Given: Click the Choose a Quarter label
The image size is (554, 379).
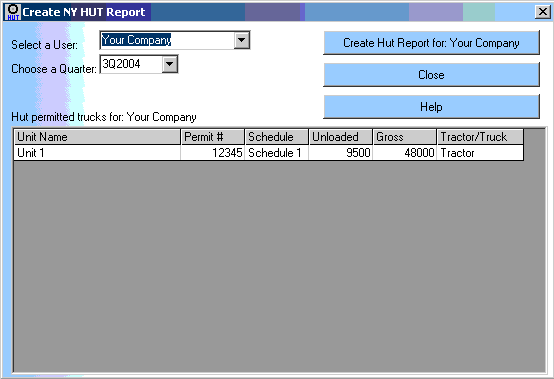Looking at the screenshot, I should pos(54,69).
